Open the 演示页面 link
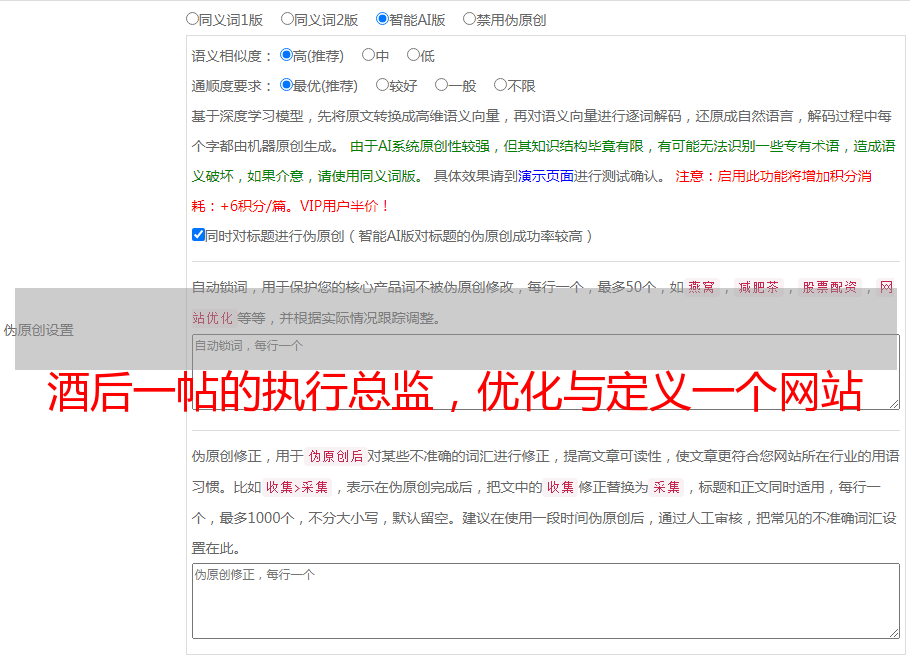This screenshot has height=658, width=911. point(546,176)
